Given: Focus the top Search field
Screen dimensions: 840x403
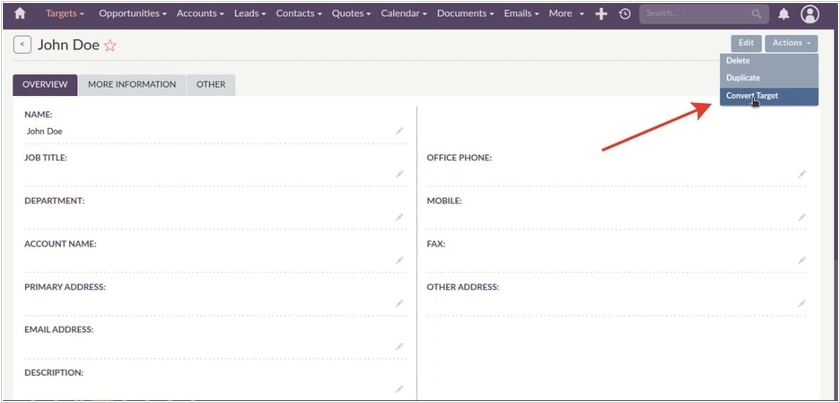Looking at the screenshot, I should point(704,14).
